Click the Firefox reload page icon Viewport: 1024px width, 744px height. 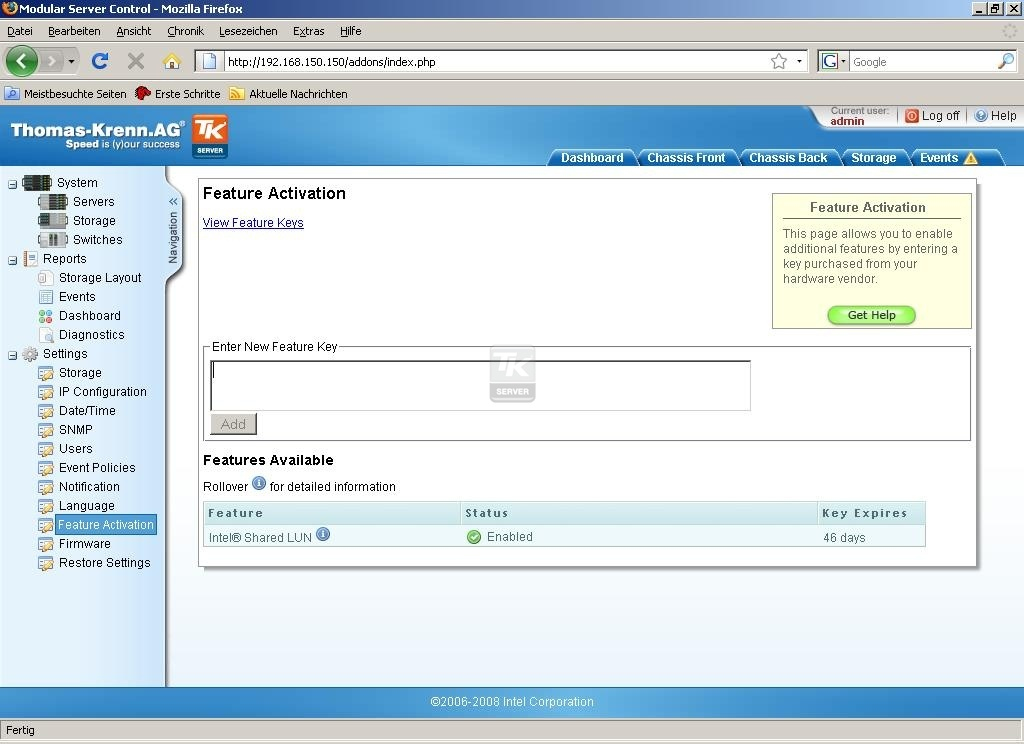point(100,62)
